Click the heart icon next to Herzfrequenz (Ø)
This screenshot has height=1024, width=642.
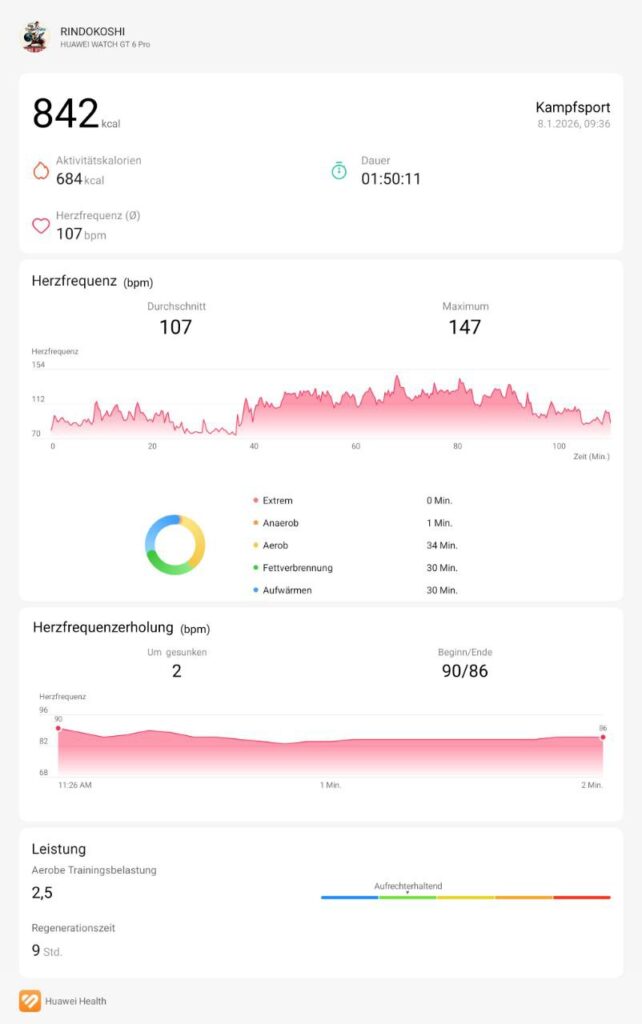[41, 226]
